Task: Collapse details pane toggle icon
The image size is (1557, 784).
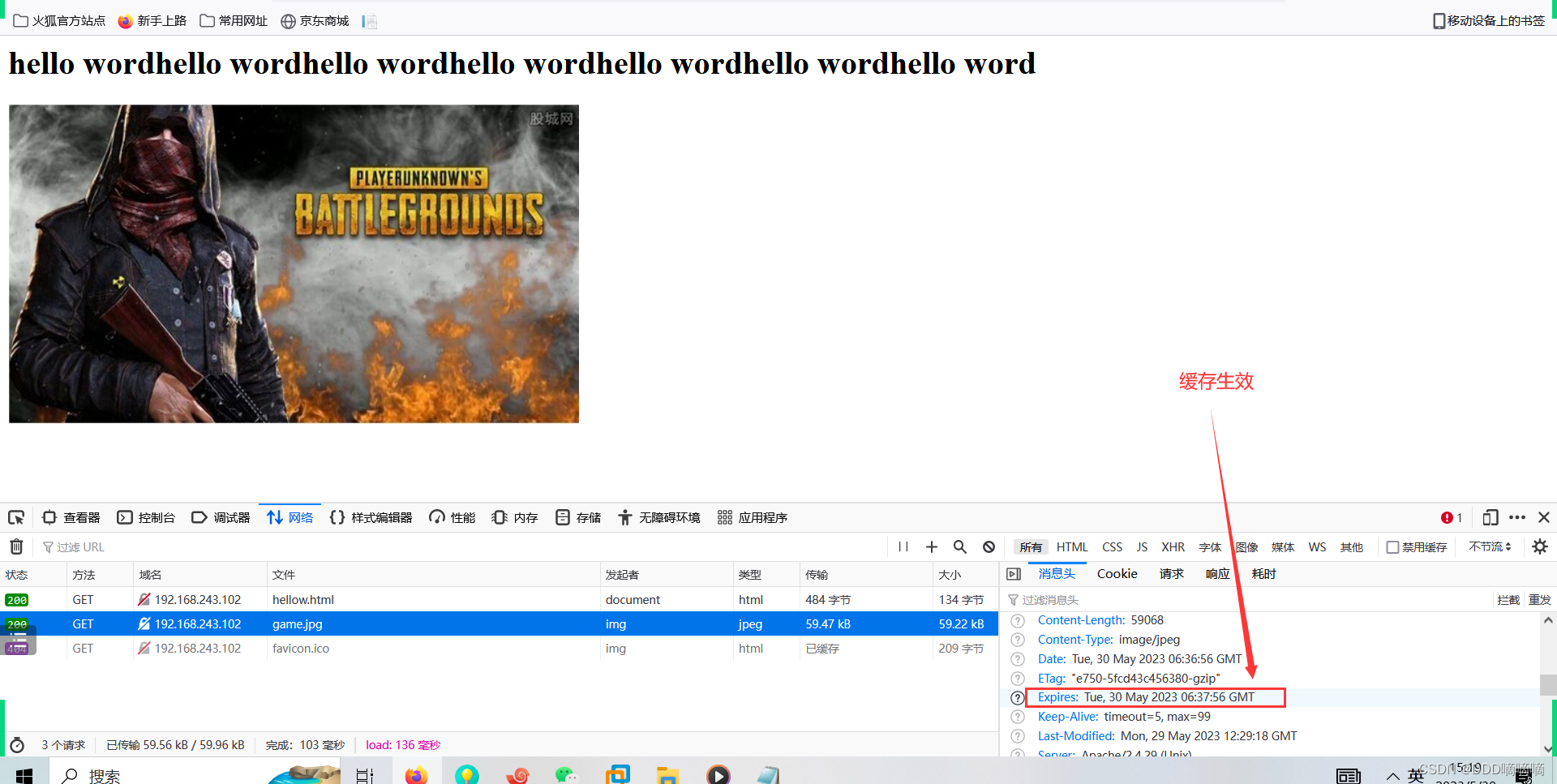Action: (1014, 574)
